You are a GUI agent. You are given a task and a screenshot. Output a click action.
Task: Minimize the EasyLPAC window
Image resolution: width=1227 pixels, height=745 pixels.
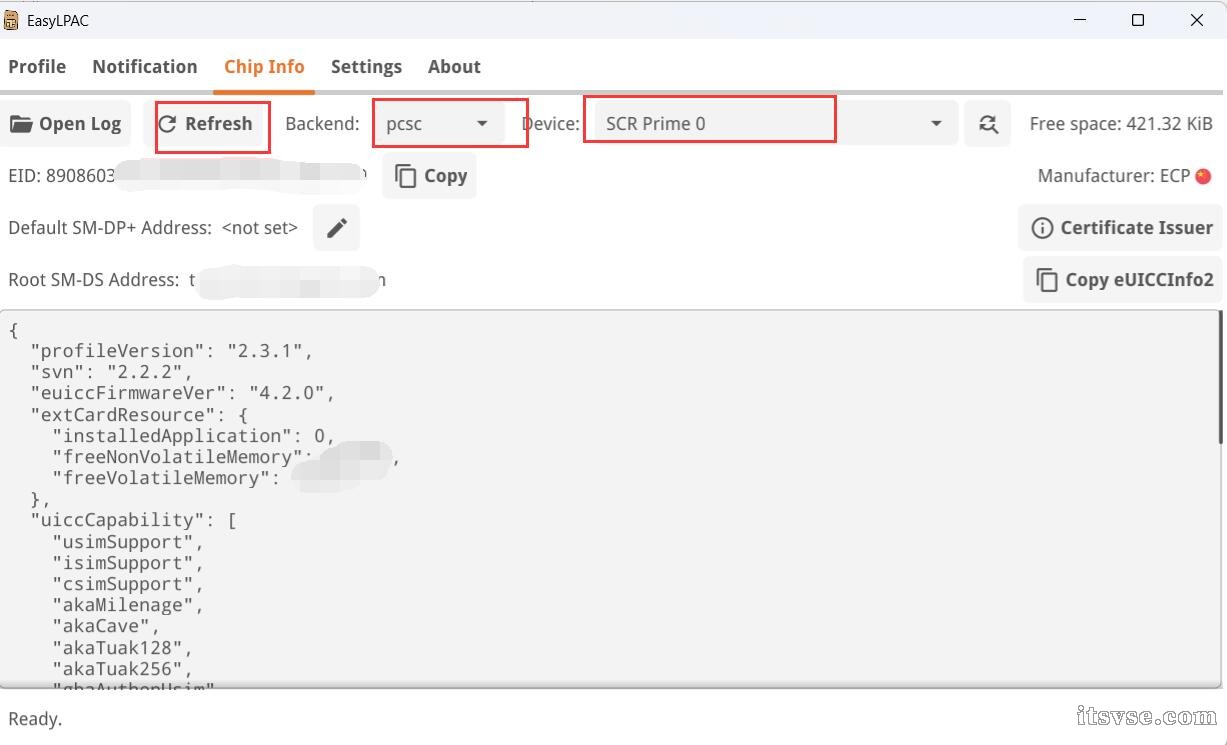click(1080, 20)
